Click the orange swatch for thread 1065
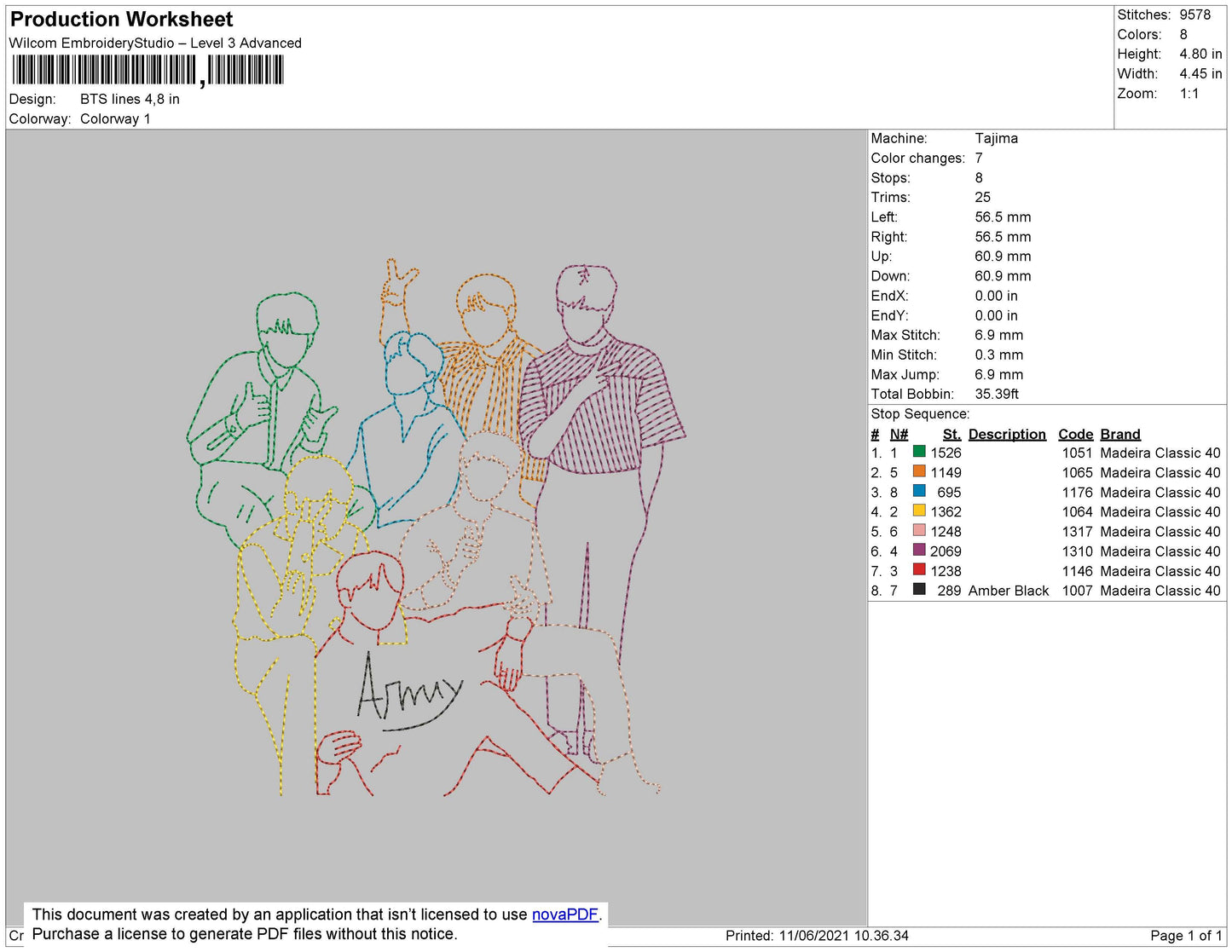Viewport: 1232px width, 952px height. (x=919, y=471)
